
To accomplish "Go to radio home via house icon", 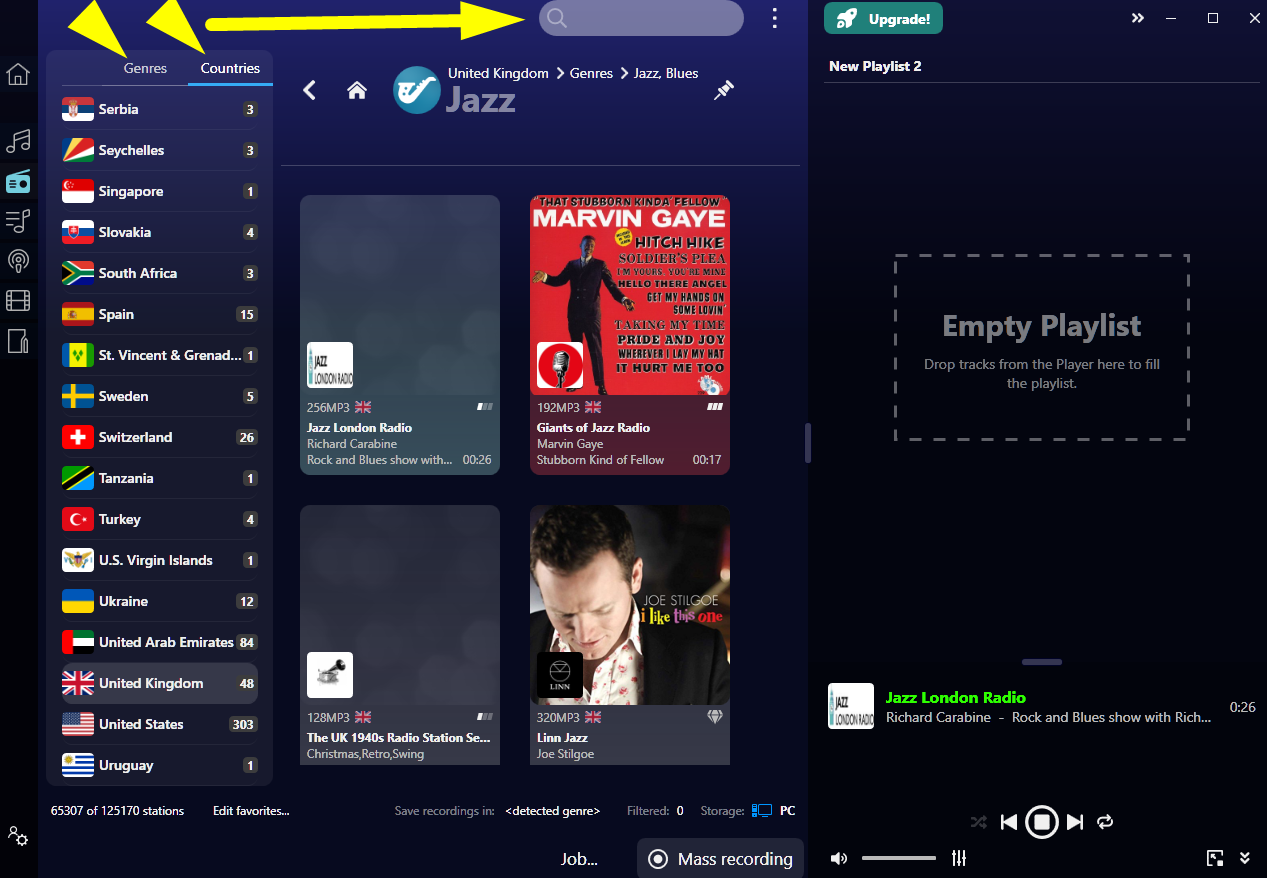I will coord(357,90).
